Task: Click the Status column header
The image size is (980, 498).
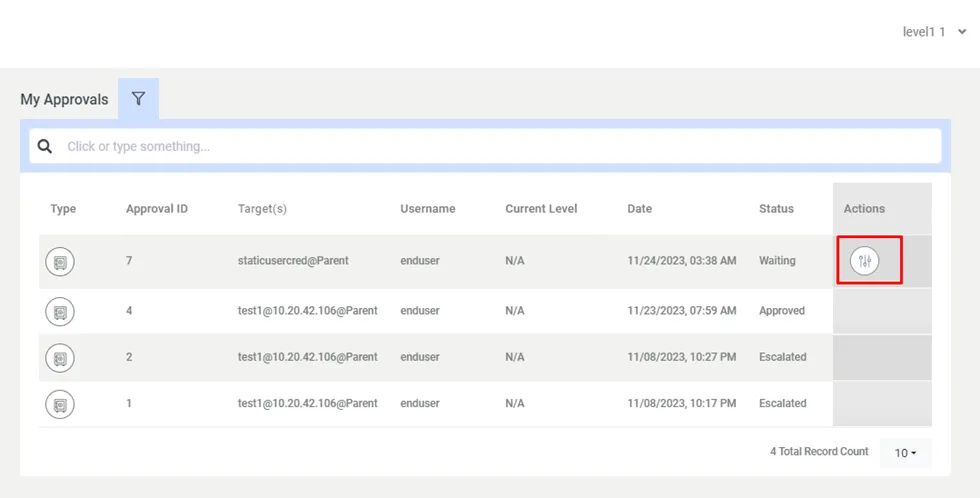Action: pos(776,209)
